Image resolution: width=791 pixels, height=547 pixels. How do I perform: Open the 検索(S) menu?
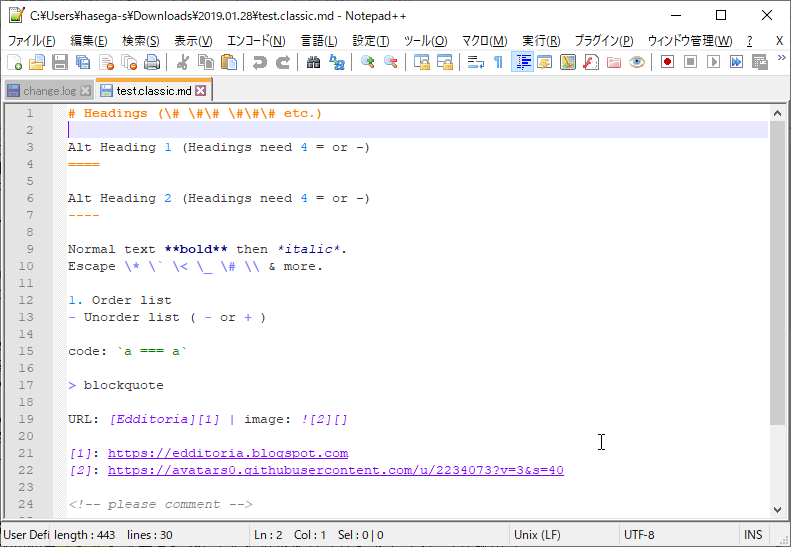coord(141,41)
